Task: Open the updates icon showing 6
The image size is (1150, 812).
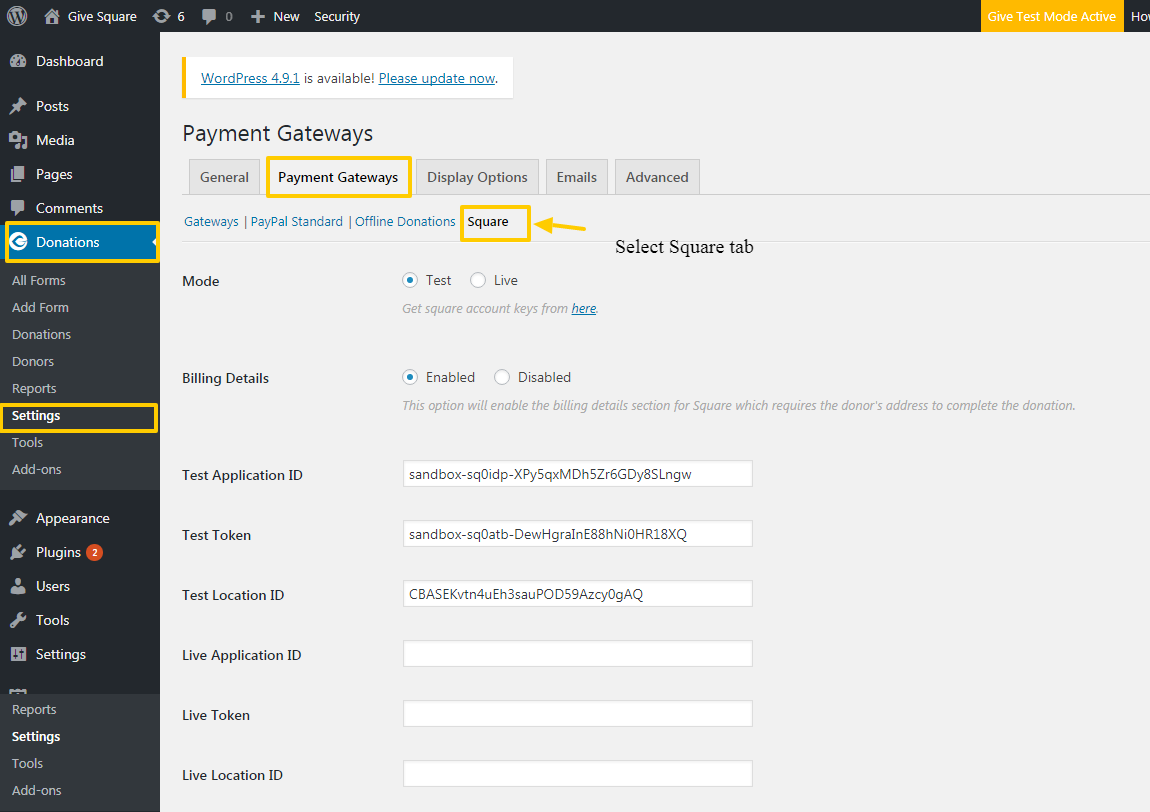Action: tap(161, 16)
